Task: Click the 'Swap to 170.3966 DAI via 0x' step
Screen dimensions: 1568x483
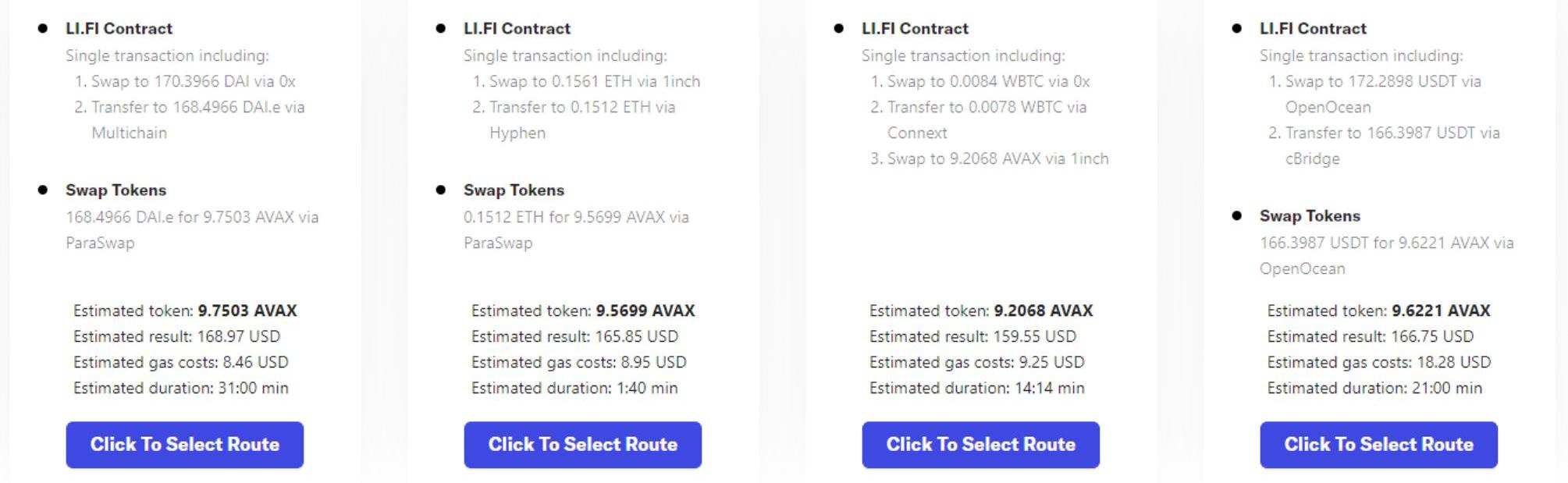Action: coord(193,81)
